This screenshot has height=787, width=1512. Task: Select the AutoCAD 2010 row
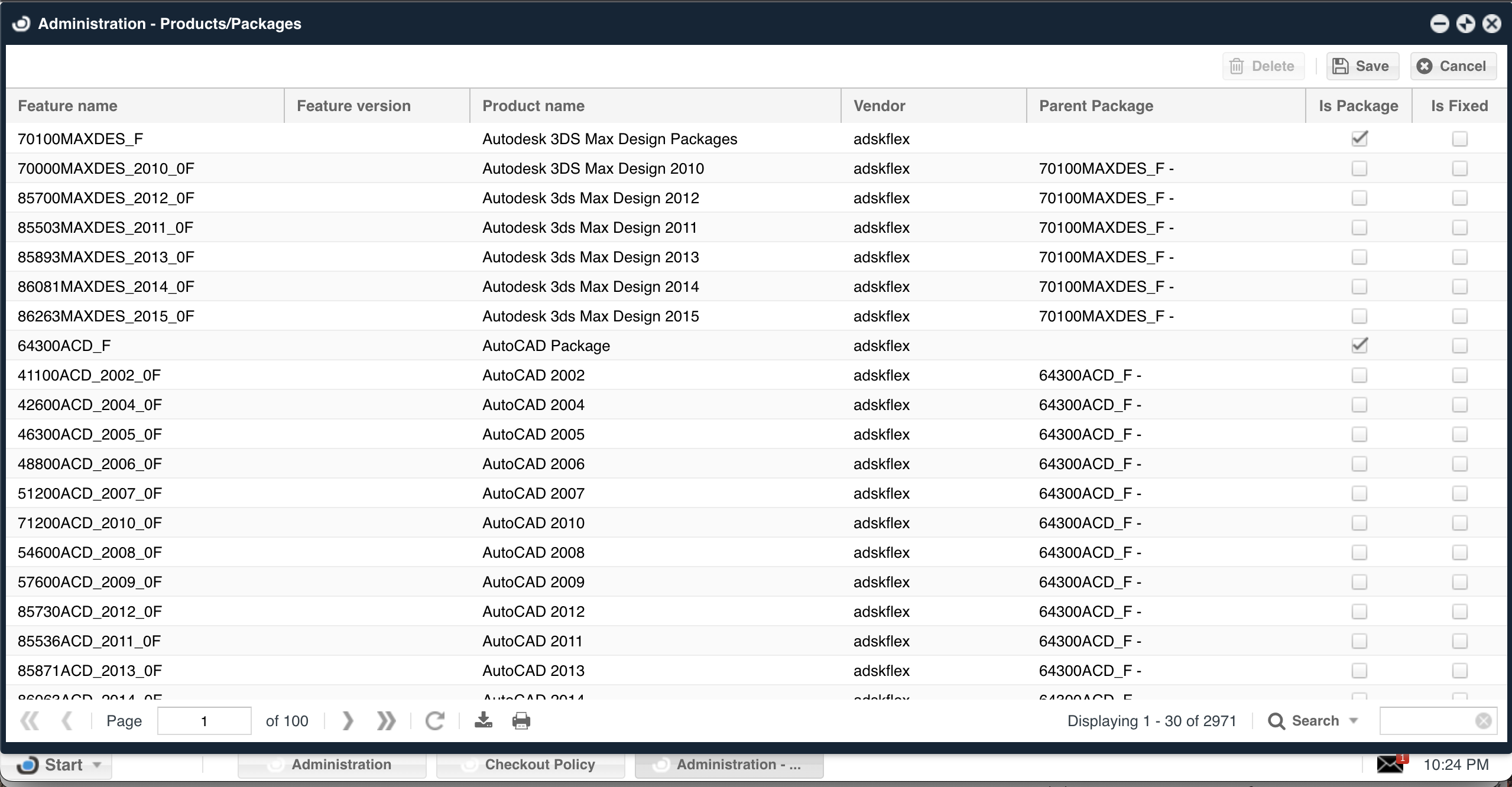coord(533,523)
